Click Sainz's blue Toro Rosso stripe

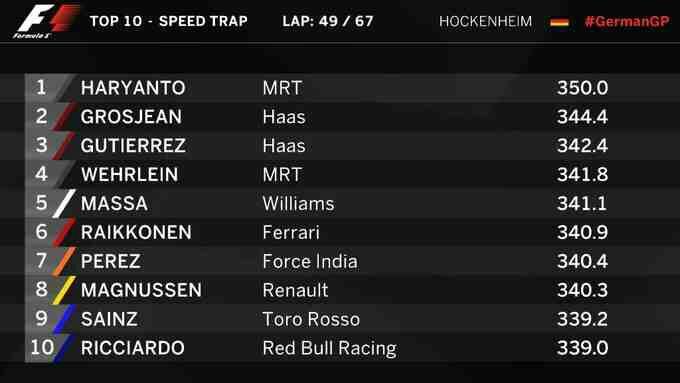pos(64,319)
